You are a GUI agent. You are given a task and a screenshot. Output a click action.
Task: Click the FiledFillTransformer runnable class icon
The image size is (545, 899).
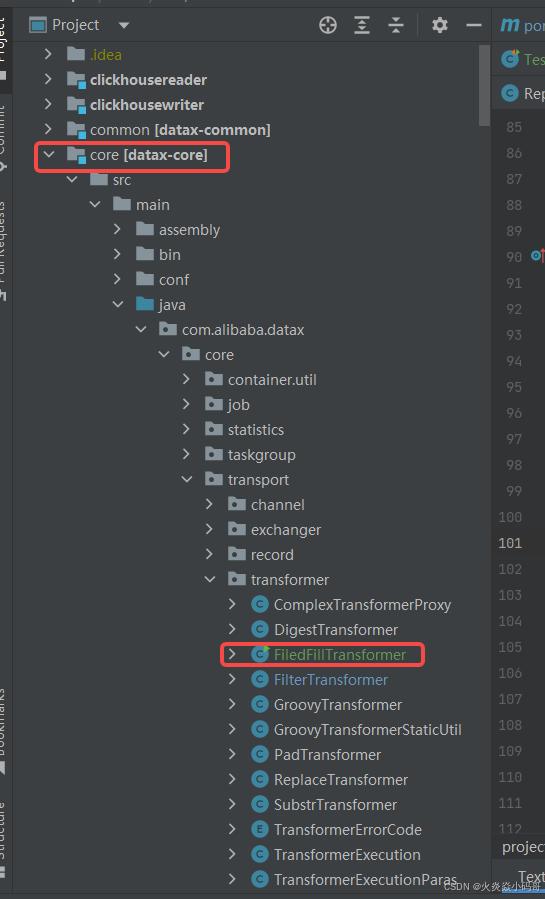(x=260, y=654)
